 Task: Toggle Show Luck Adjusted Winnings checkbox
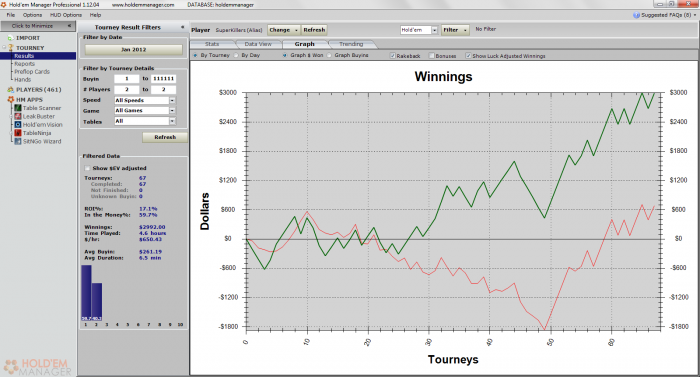[x=468, y=56]
